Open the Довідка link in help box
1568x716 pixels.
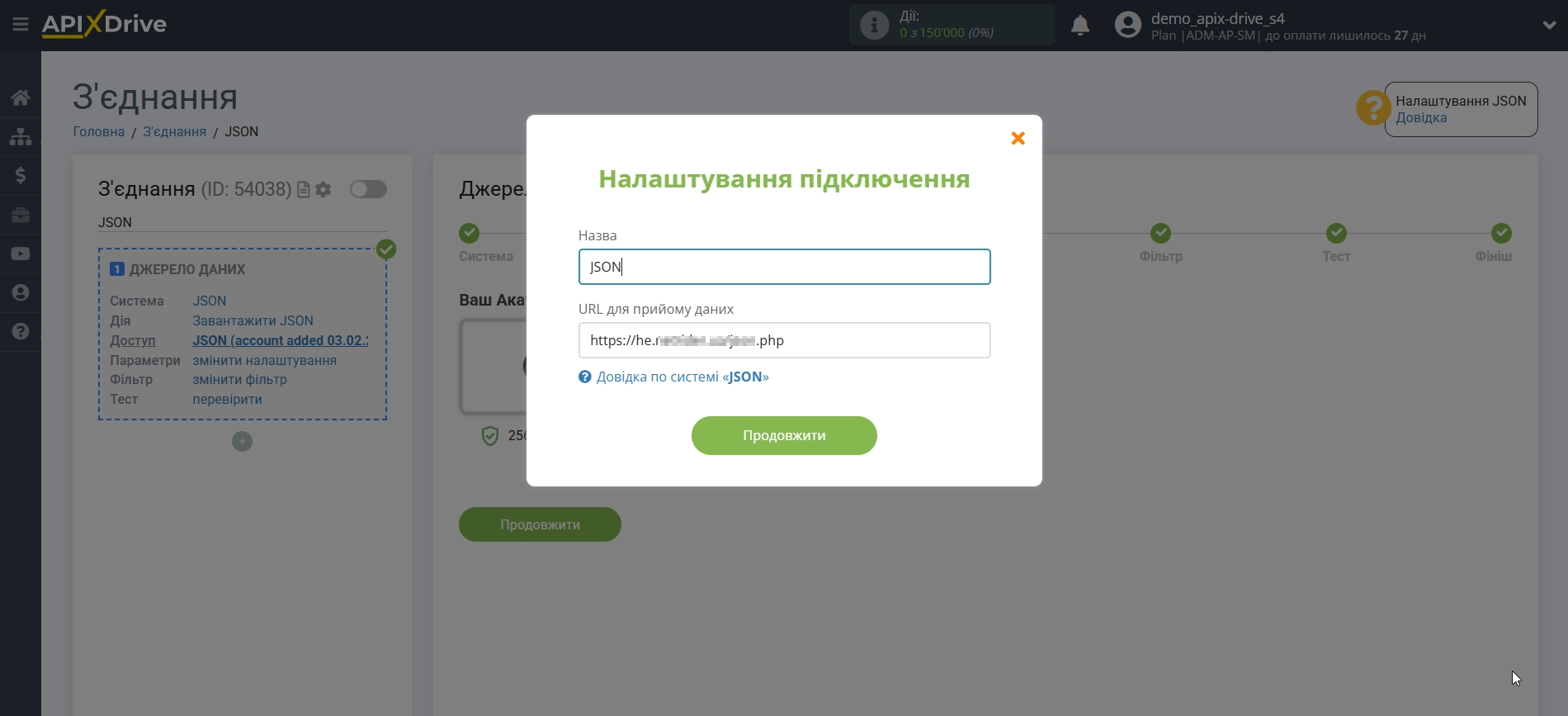point(1421,117)
